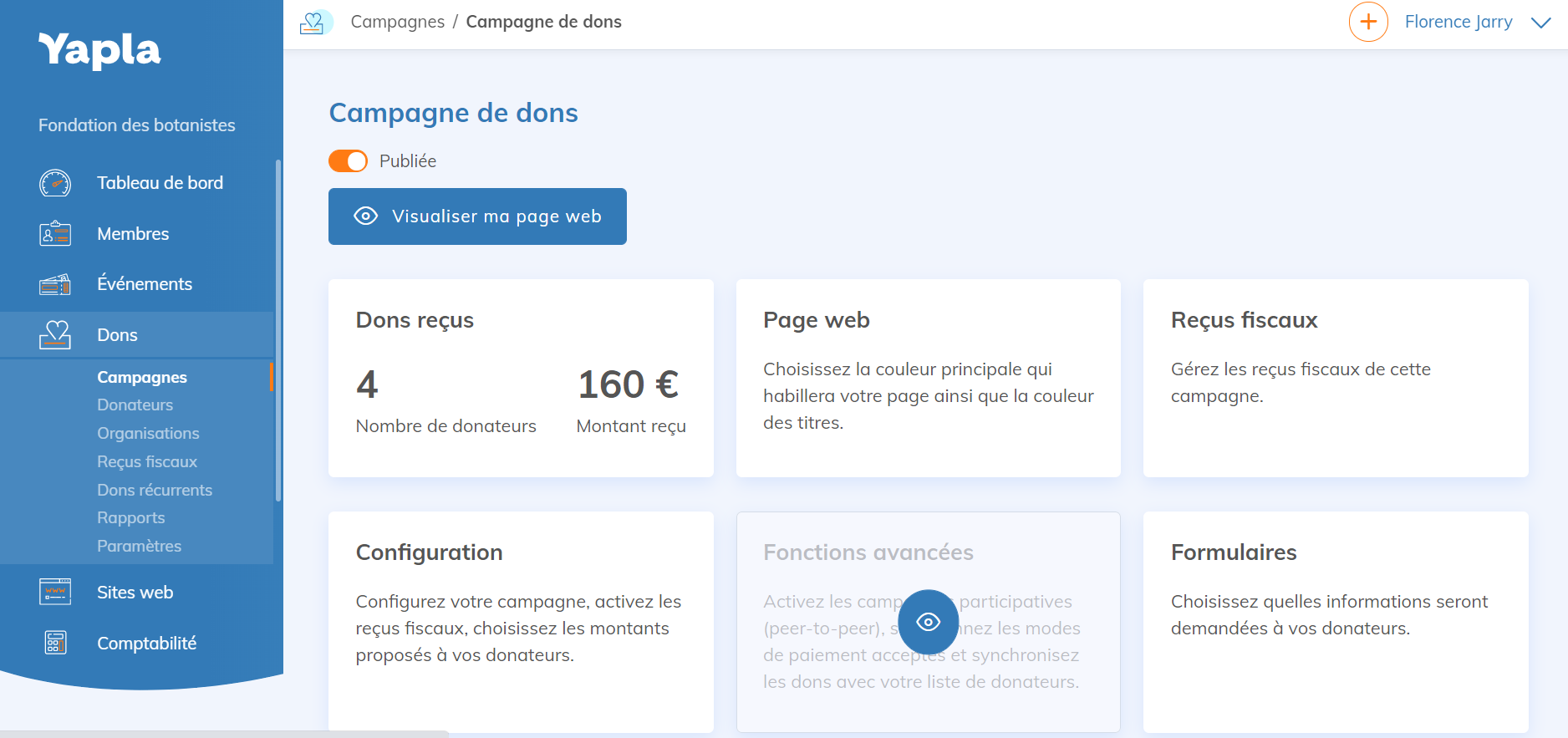Screen dimensions: 1568x738
Task: Go to Campagnes breadcrumb link
Action: (397, 22)
